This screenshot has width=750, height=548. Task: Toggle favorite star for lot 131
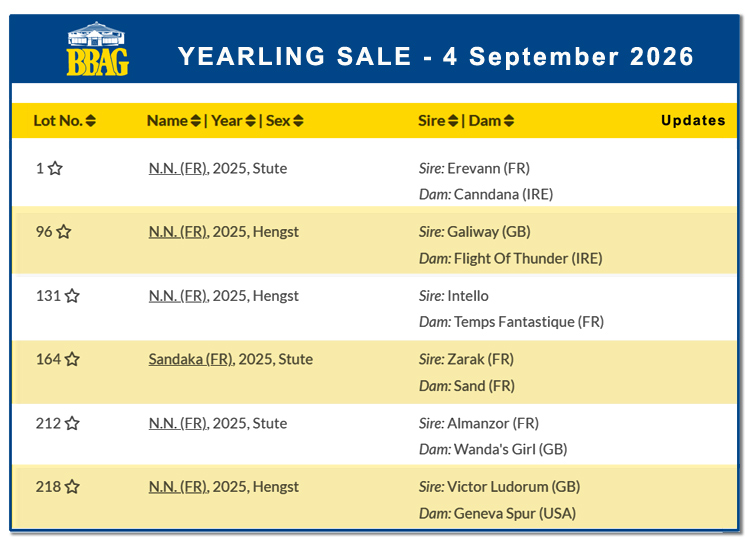tap(72, 296)
